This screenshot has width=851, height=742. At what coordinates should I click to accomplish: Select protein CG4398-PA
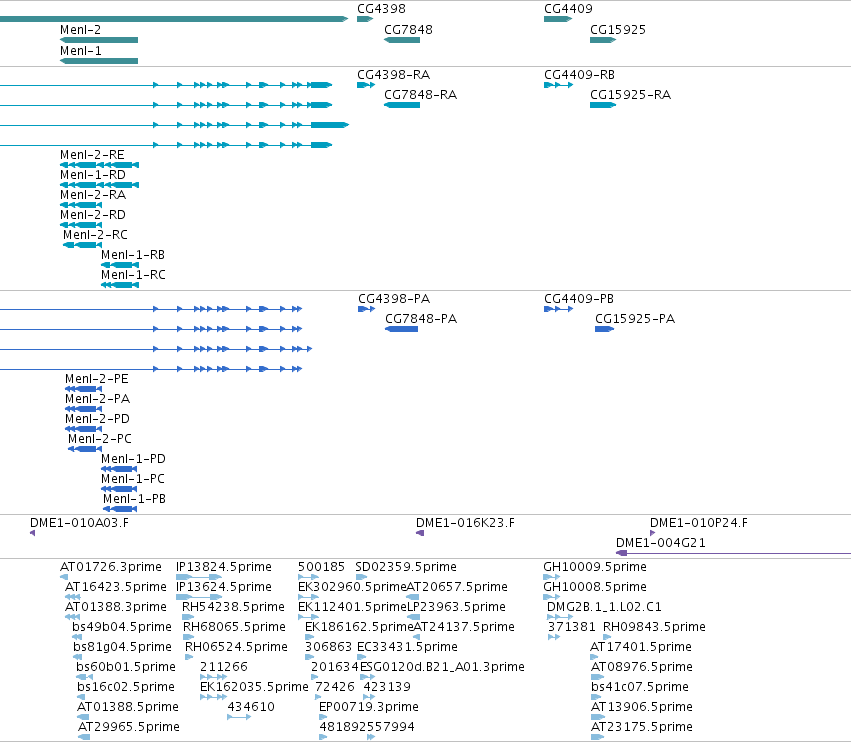(366, 309)
